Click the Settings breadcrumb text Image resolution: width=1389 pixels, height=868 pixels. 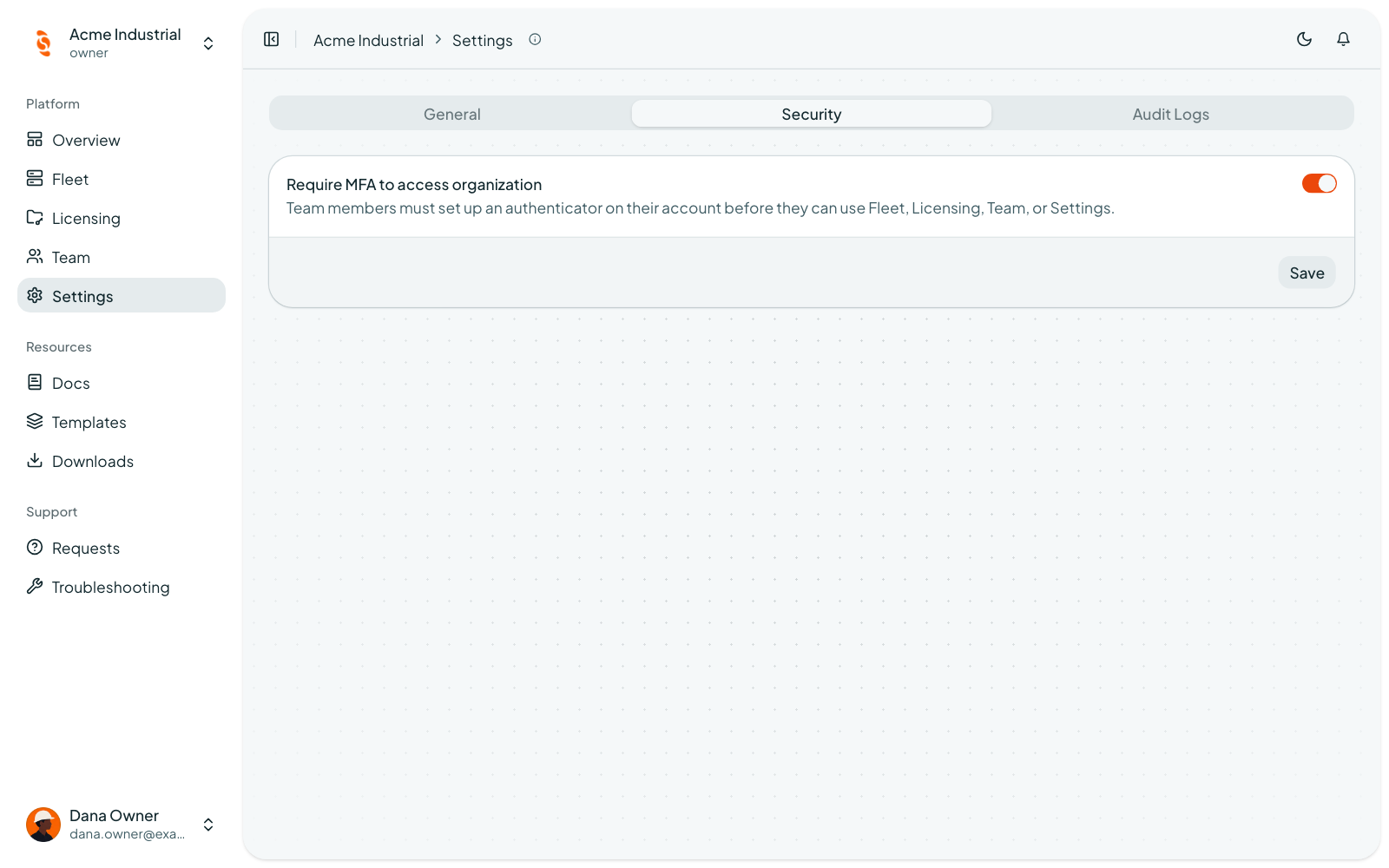[483, 40]
